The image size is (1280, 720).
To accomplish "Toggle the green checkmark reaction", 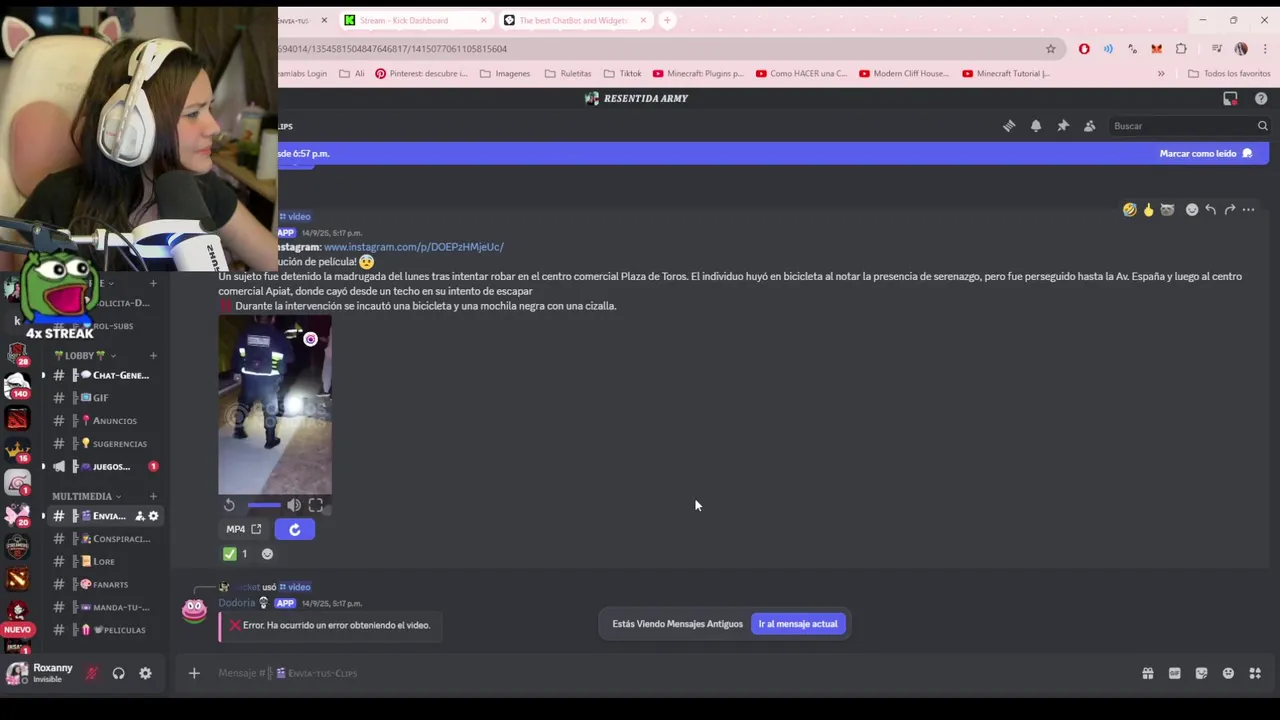I will pyautogui.click(x=236, y=554).
